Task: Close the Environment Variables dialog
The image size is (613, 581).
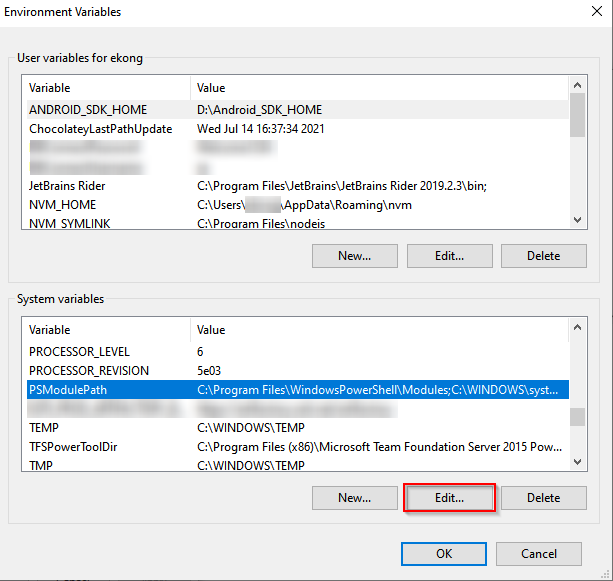Action: 594,12
